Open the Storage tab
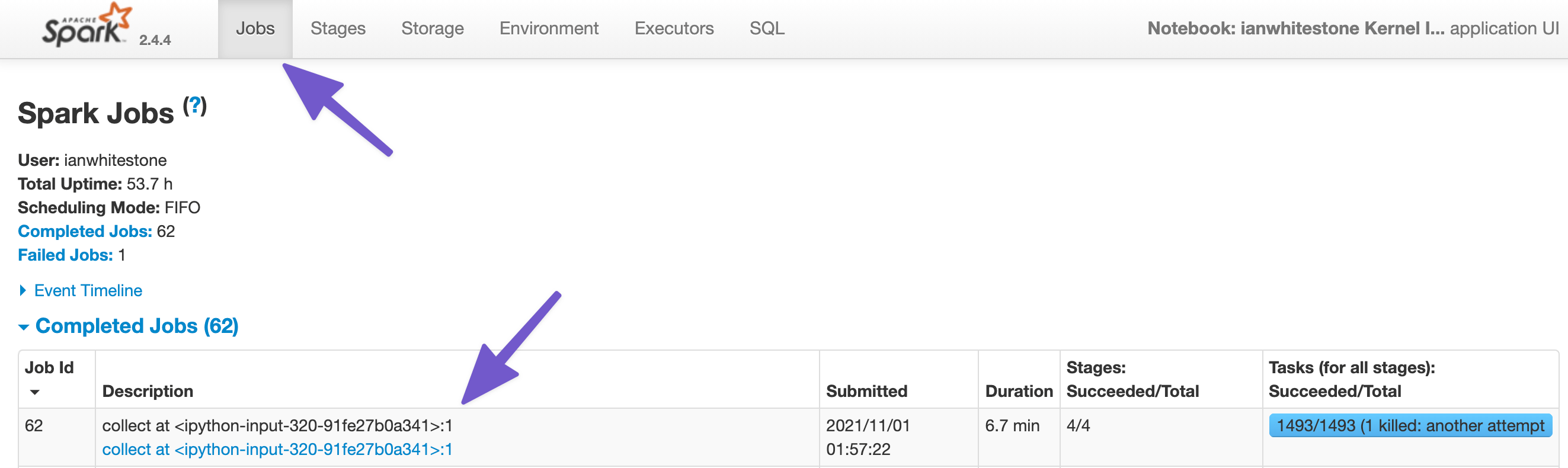 (432, 28)
